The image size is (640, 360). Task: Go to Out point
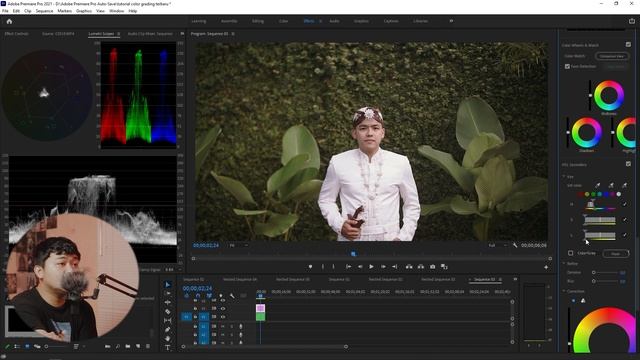click(x=395, y=267)
